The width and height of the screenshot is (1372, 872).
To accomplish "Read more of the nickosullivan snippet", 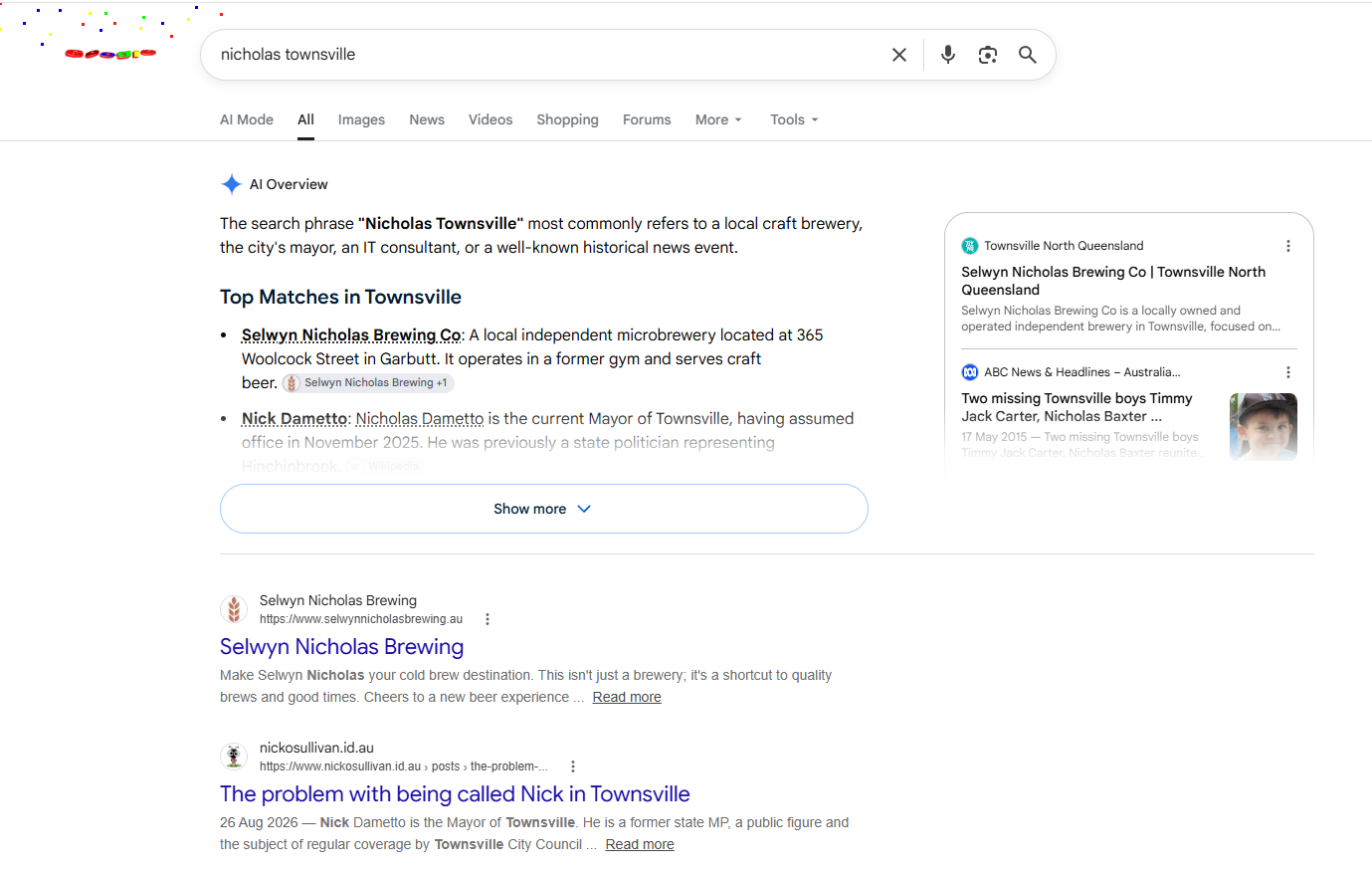I will pos(640,844).
